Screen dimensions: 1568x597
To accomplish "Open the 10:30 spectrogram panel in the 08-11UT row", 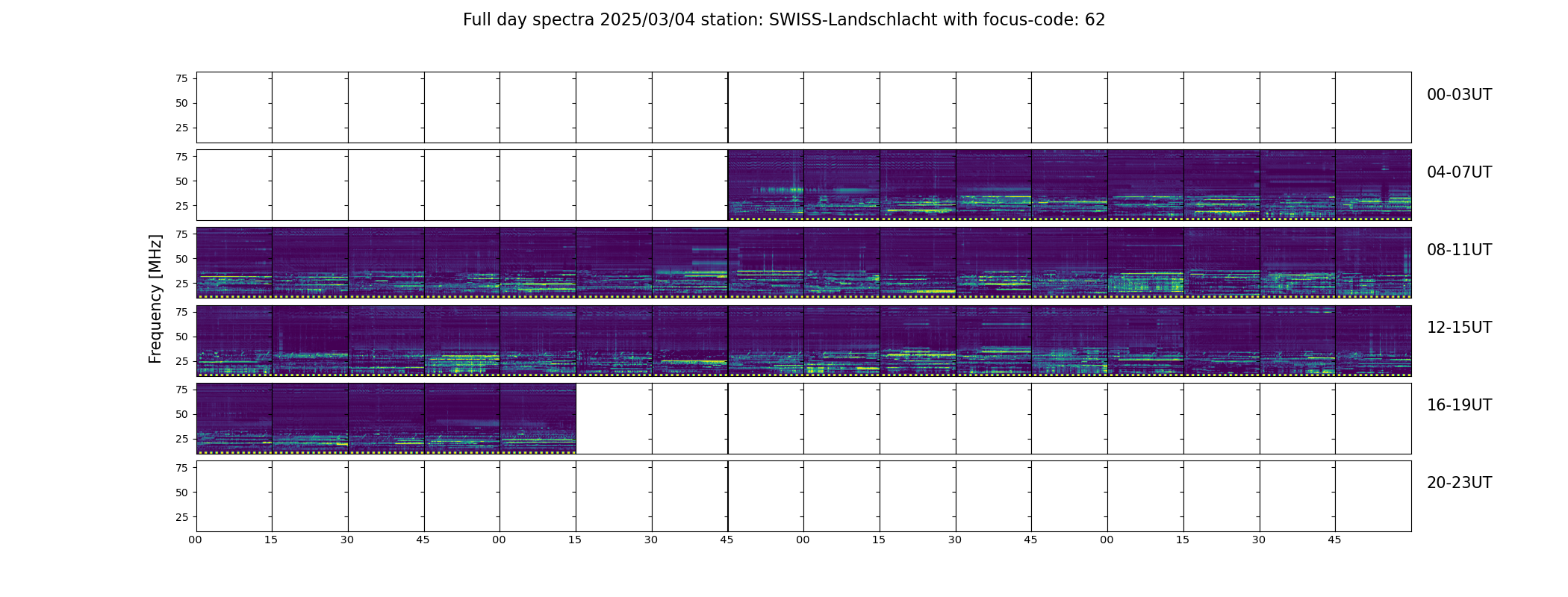I will coord(994,263).
